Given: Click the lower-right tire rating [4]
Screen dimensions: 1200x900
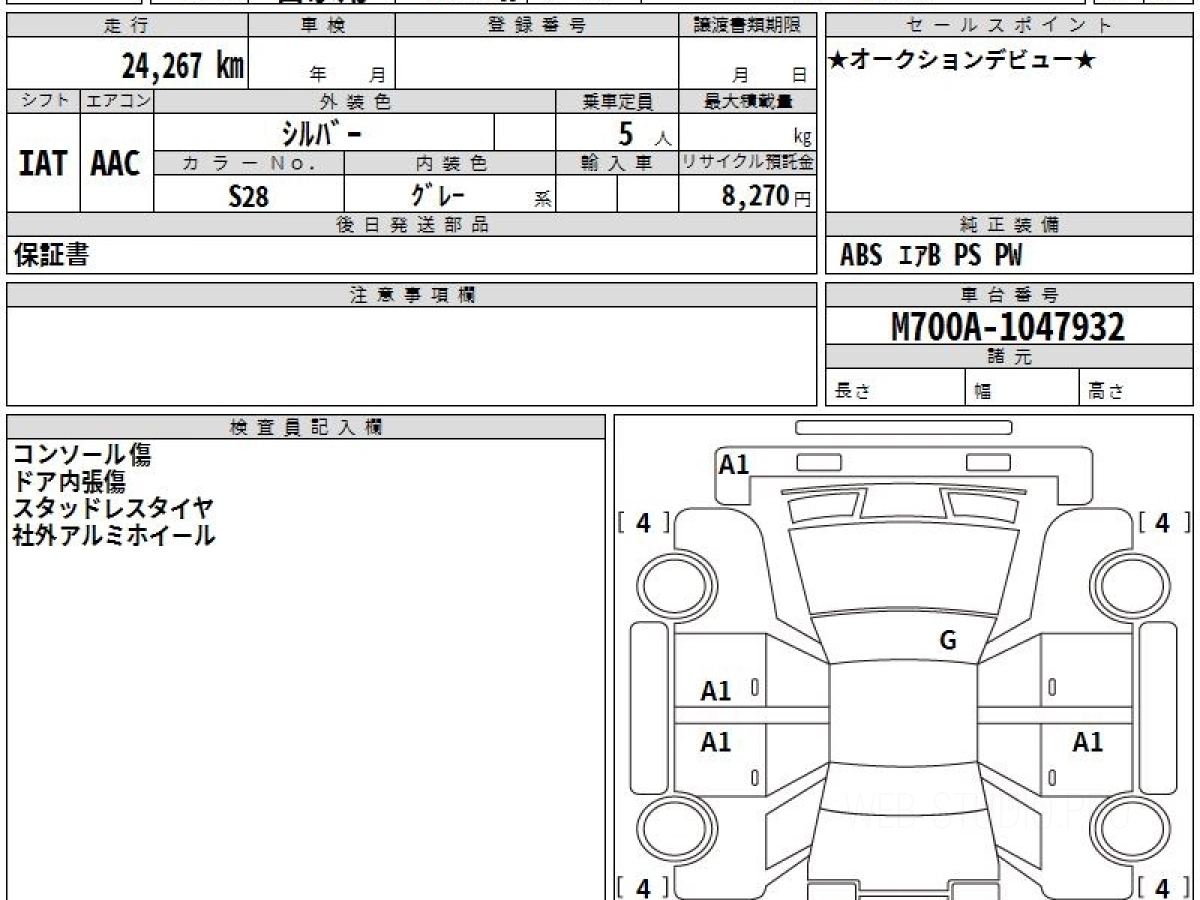Looking at the screenshot, I should [1162, 887].
